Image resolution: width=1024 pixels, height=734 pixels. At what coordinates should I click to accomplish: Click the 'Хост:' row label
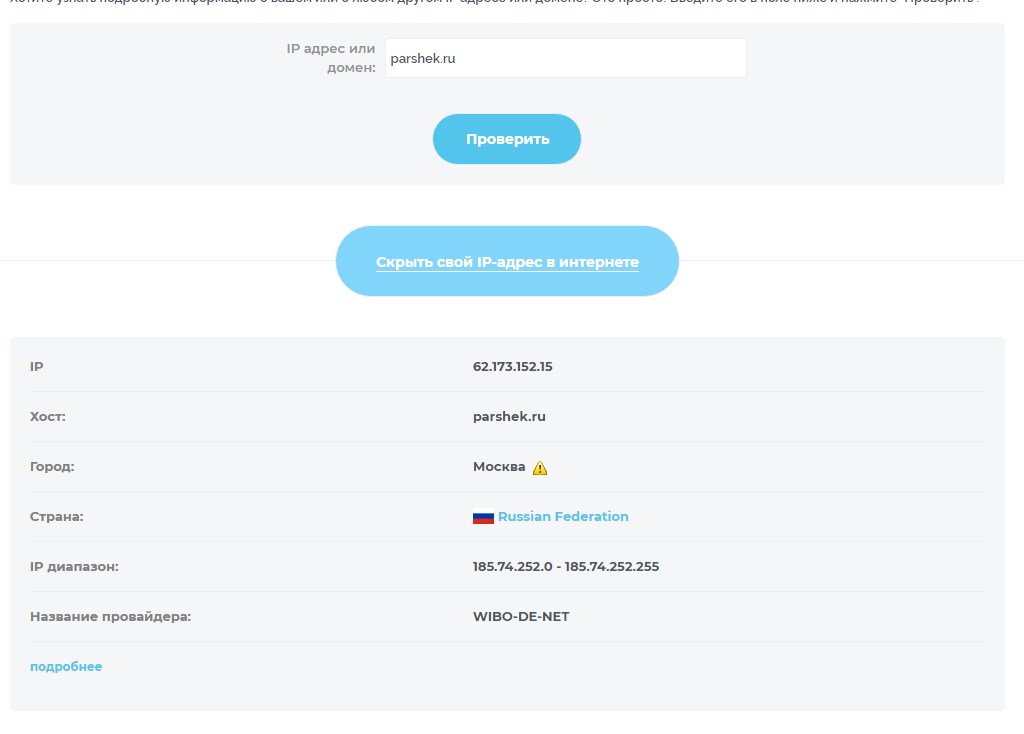48,417
